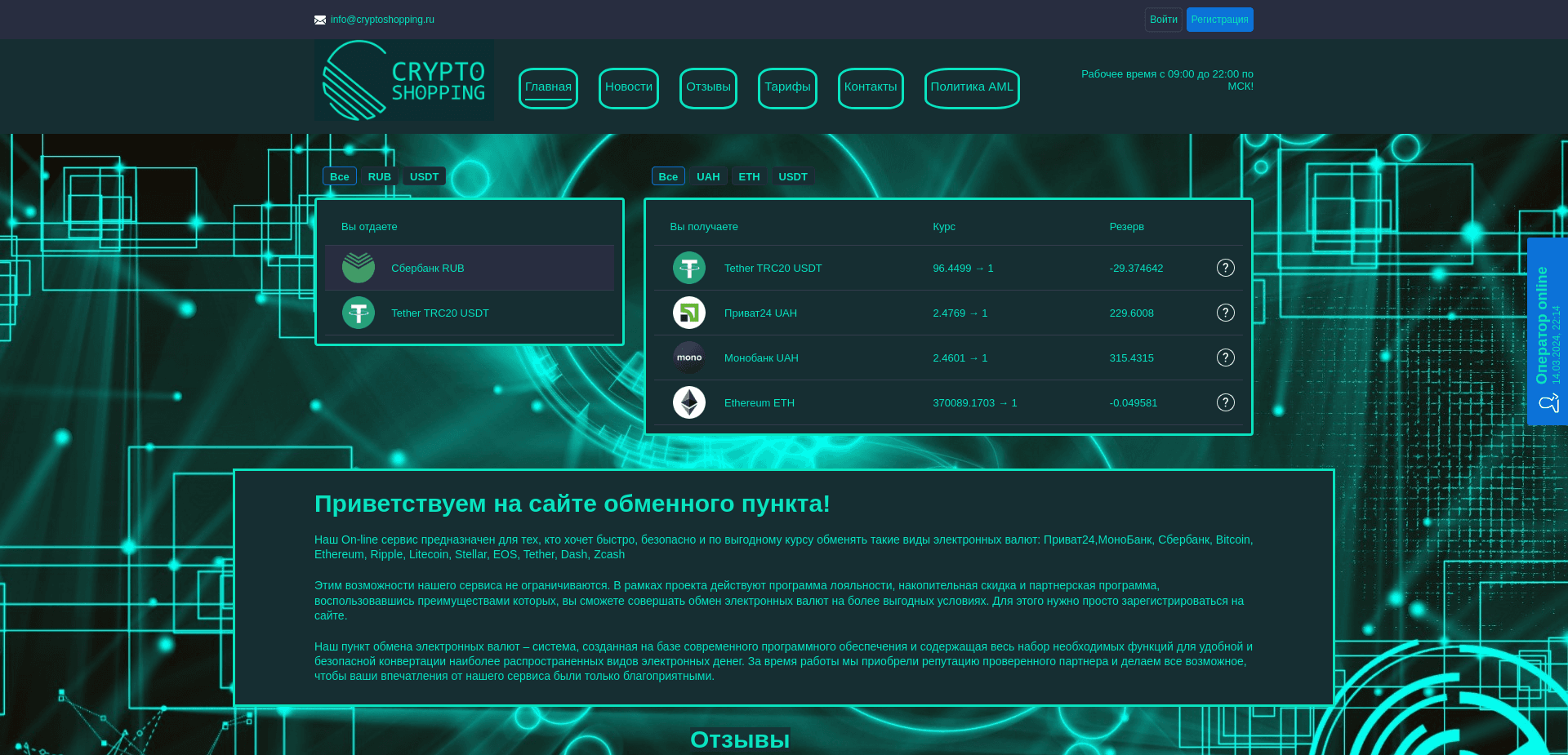This screenshot has height=755, width=1568.
Task: Expand details for the Приват24 UAH row
Action: [1225, 313]
